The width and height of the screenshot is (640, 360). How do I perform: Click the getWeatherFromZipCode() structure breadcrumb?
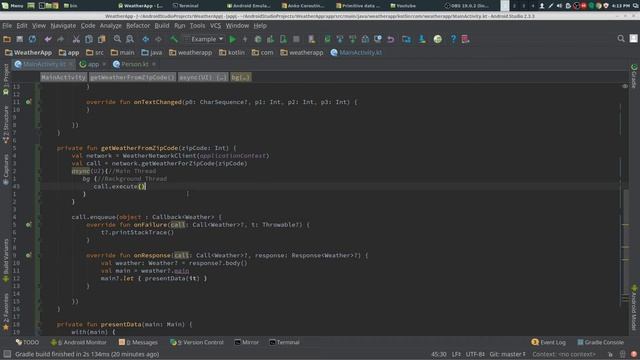tap(132, 77)
